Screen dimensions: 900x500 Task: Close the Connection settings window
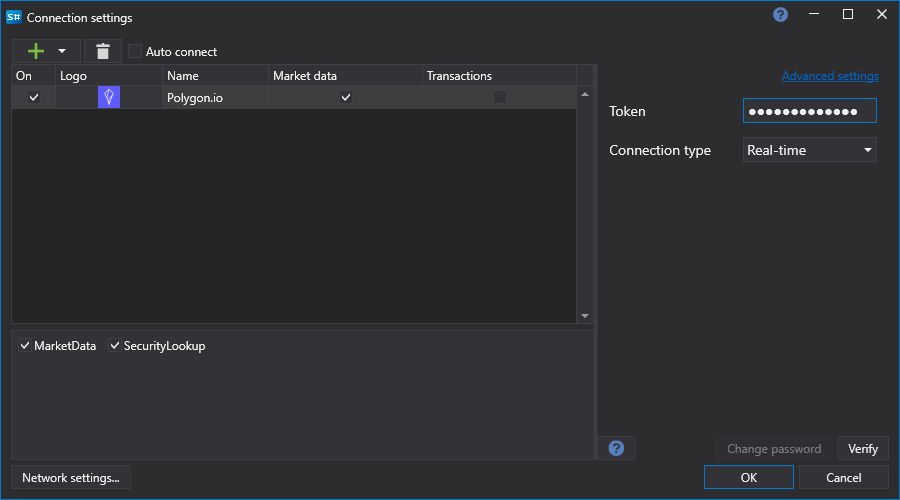tap(882, 14)
